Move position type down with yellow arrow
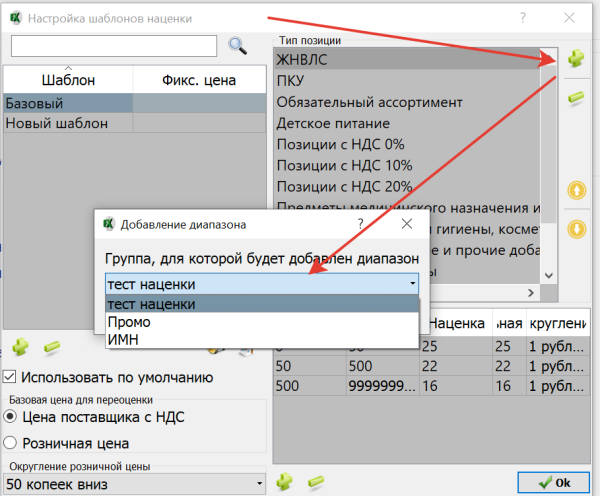Viewport: 600px width, 496px height. (x=576, y=228)
